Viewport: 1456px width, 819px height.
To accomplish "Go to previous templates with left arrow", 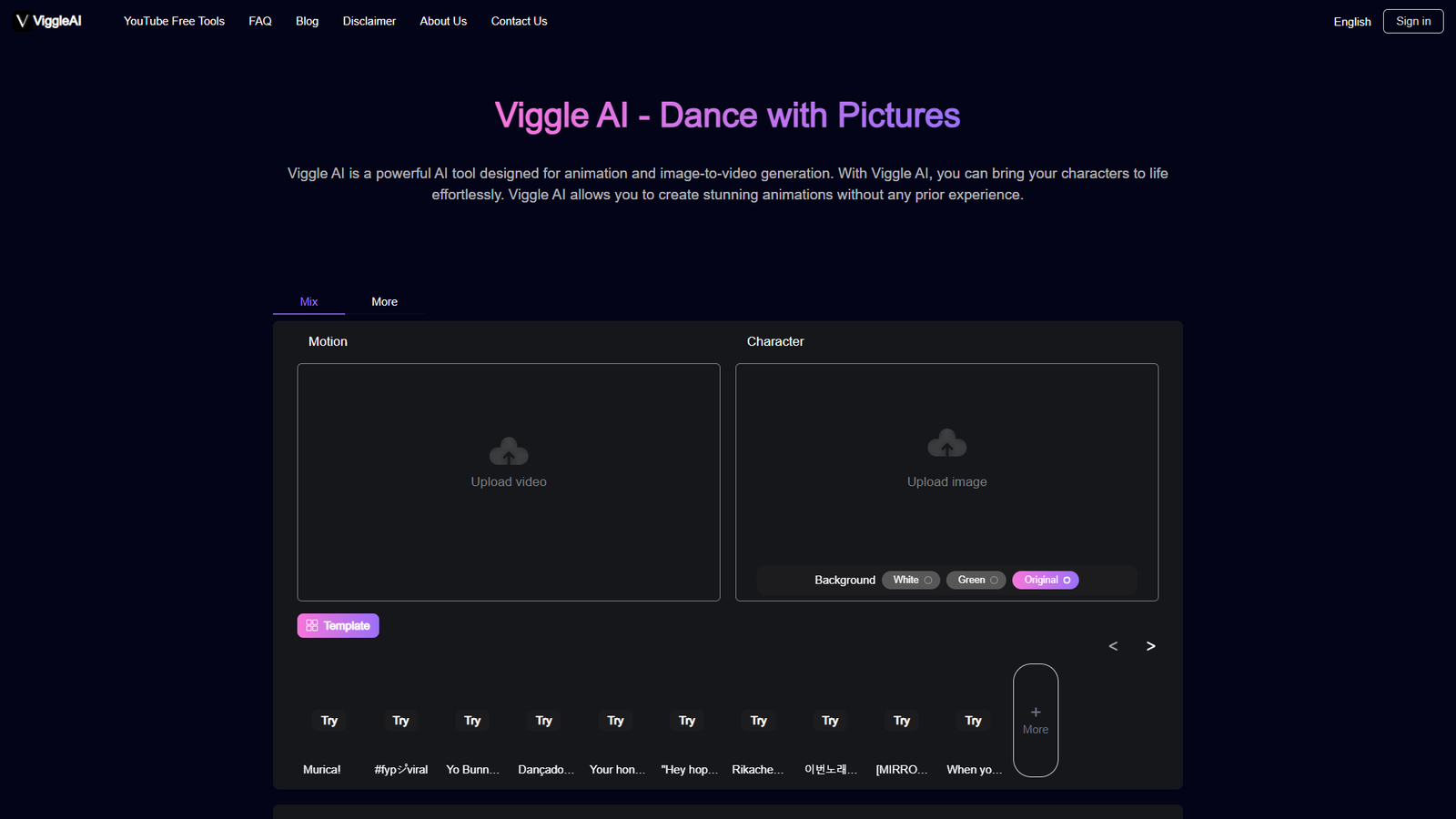I will click(1113, 646).
